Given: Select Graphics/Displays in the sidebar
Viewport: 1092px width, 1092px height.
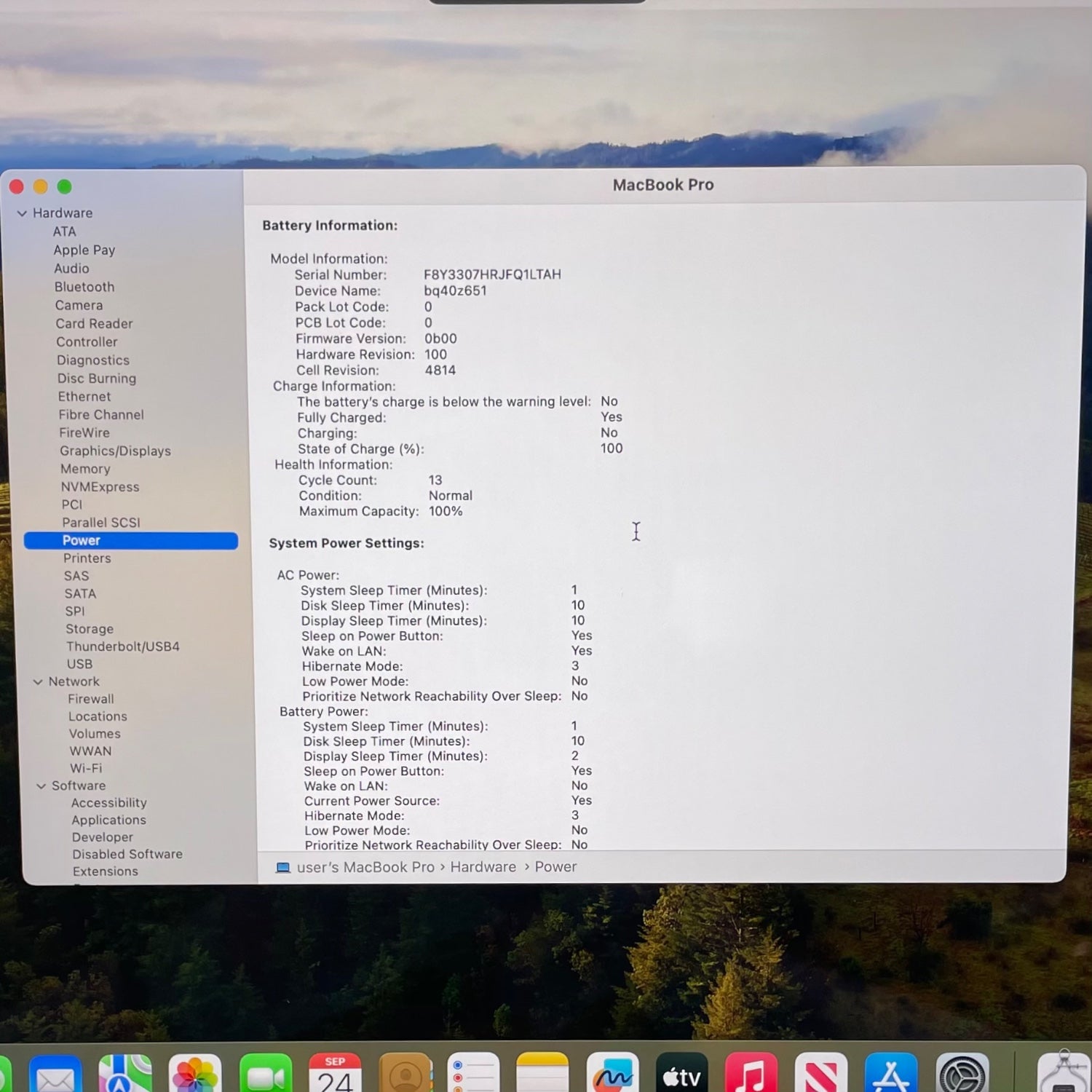Looking at the screenshot, I should click(x=115, y=451).
